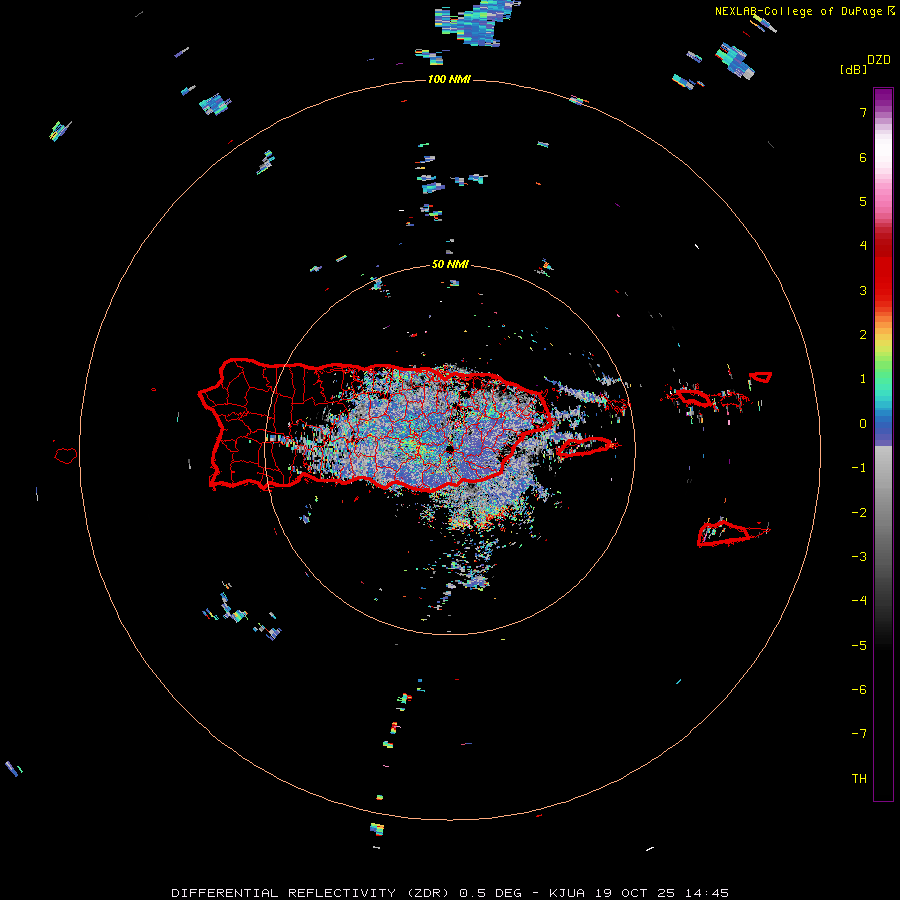Click the 1 tick on the color scale
The image size is (900, 900).
(863, 379)
